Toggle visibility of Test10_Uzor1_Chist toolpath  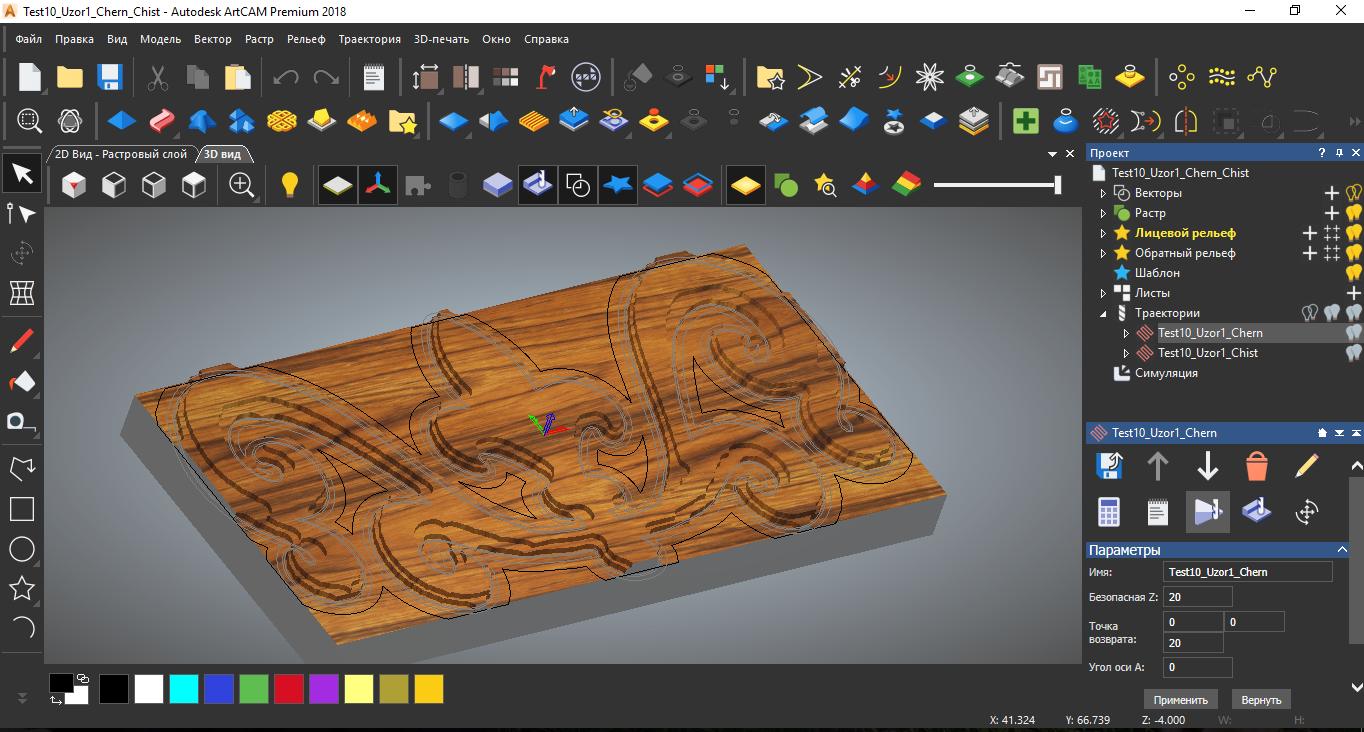click(x=1353, y=353)
